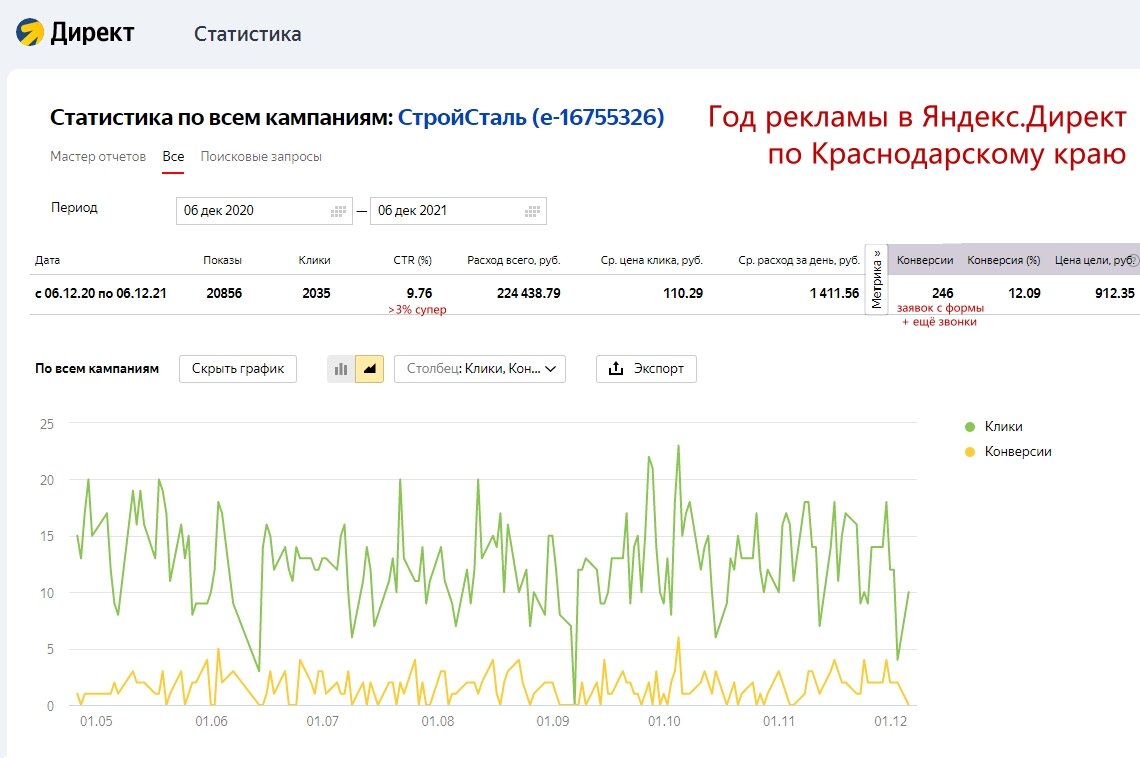Click the 12.09 conversion rate value
The width and height of the screenshot is (1140, 758).
(1024, 294)
